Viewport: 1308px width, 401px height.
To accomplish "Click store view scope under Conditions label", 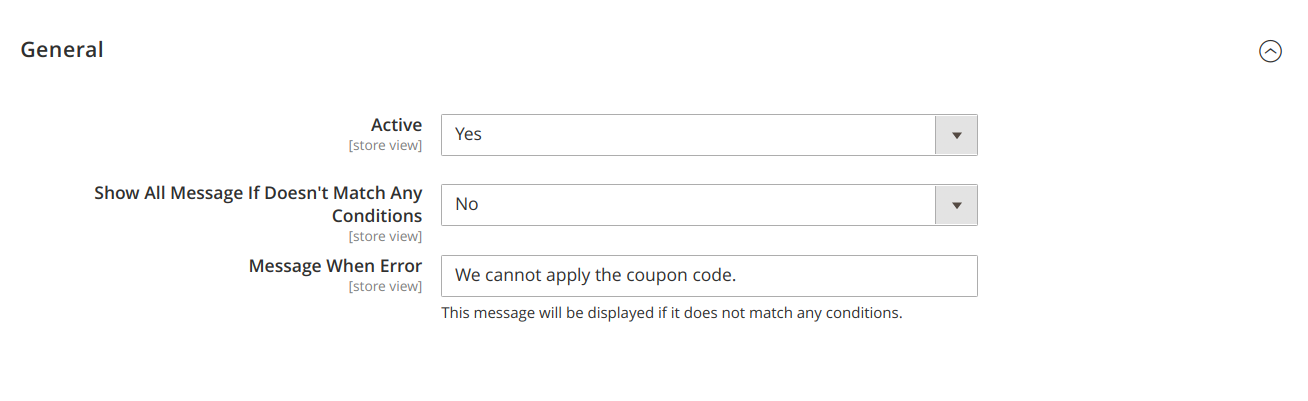I will pyautogui.click(x=385, y=237).
